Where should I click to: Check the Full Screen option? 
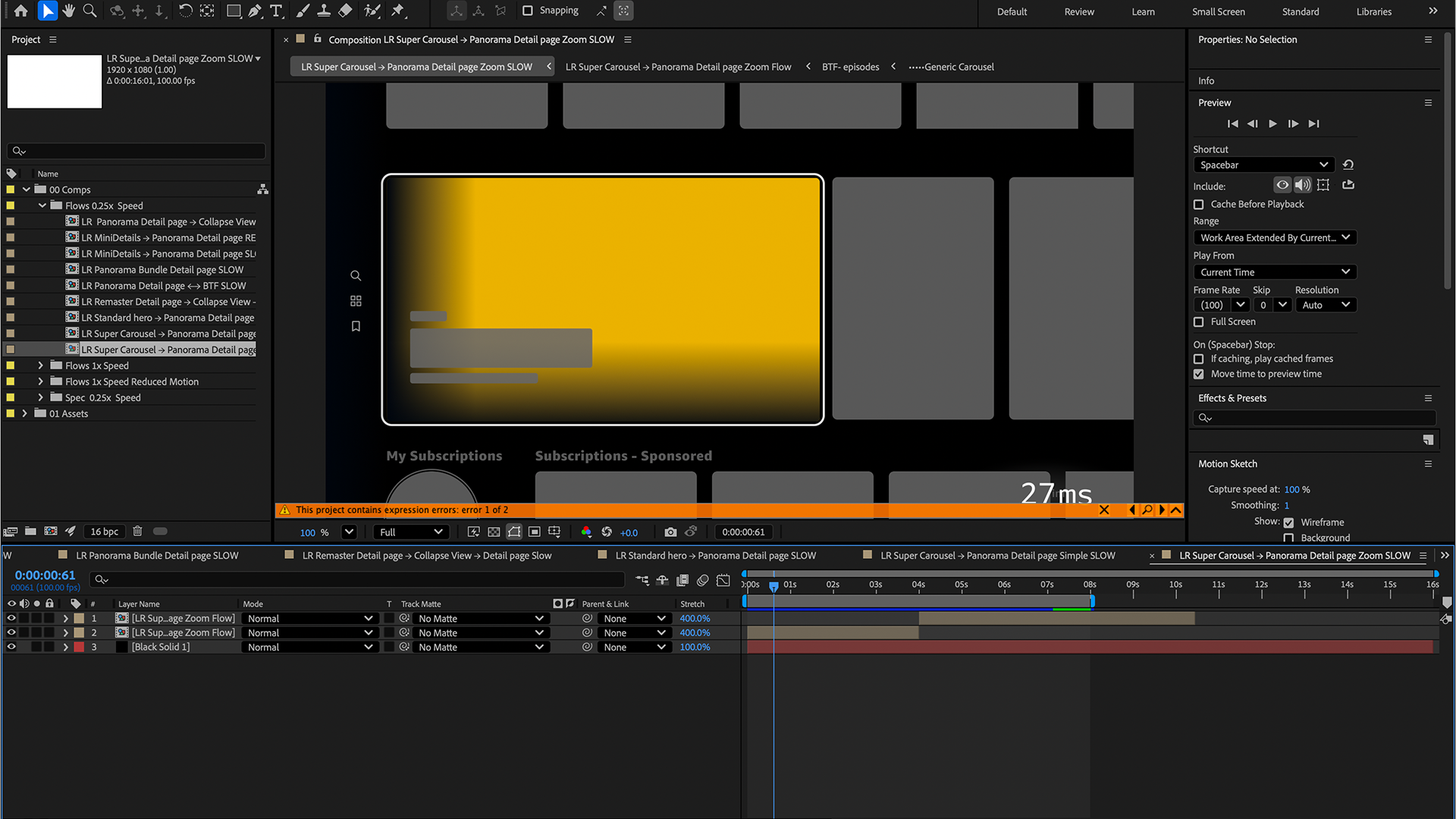point(1199,322)
